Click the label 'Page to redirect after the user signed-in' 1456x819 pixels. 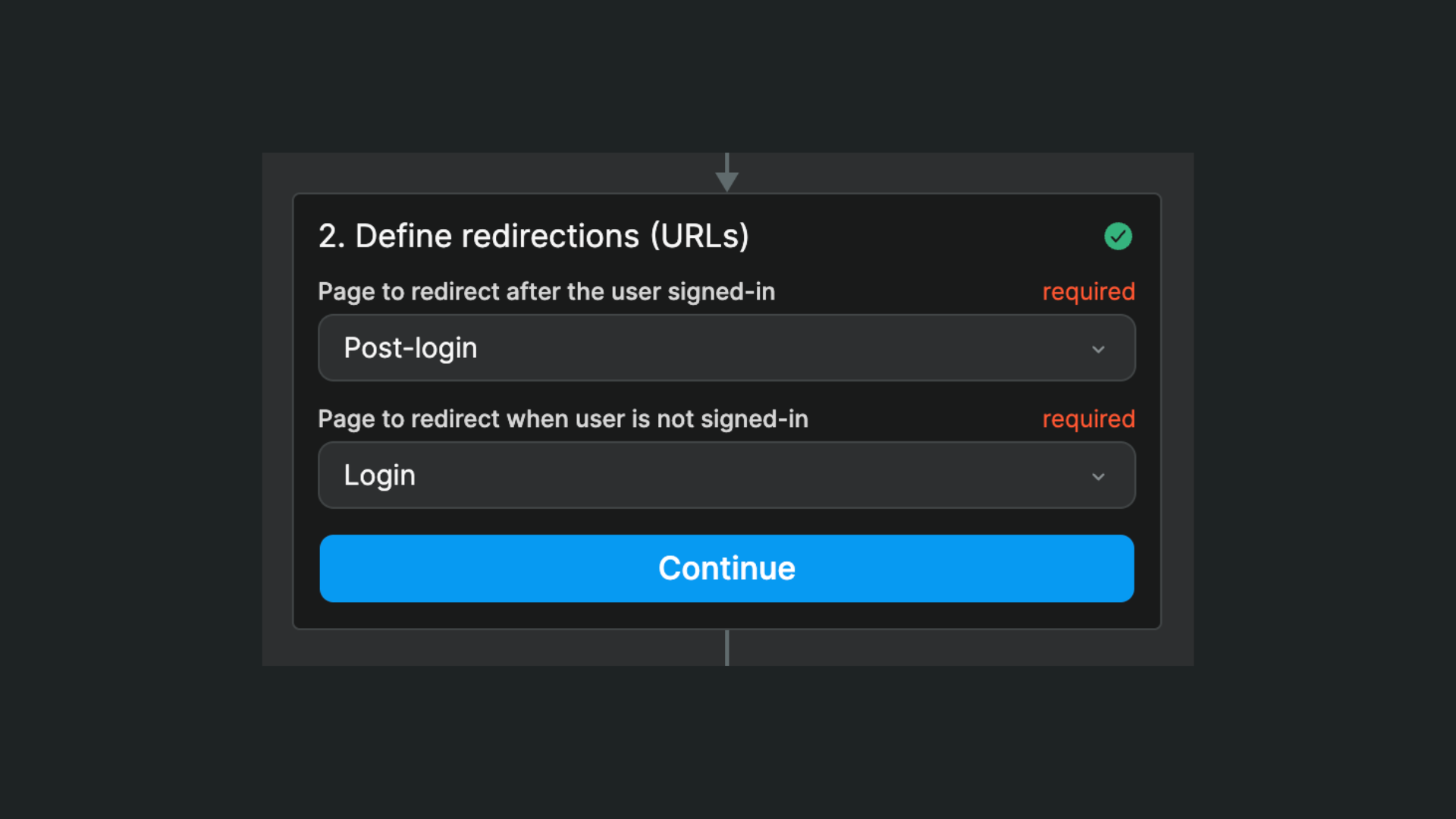[x=546, y=291]
